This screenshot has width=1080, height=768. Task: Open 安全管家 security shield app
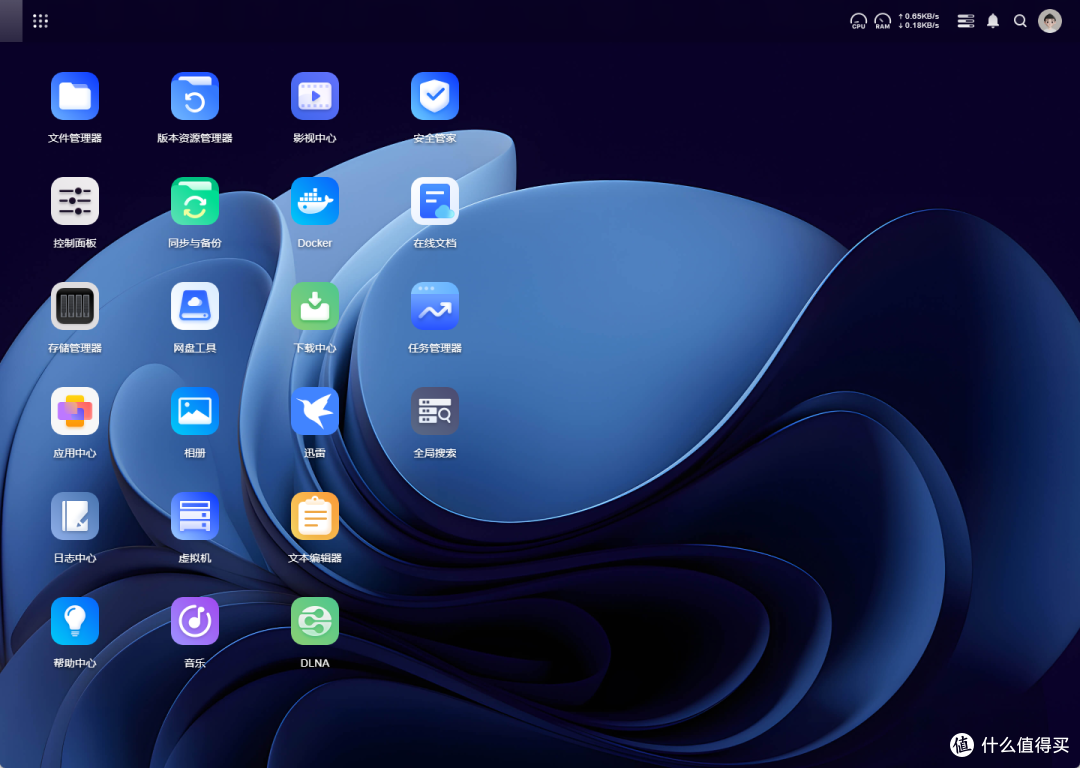[435, 96]
